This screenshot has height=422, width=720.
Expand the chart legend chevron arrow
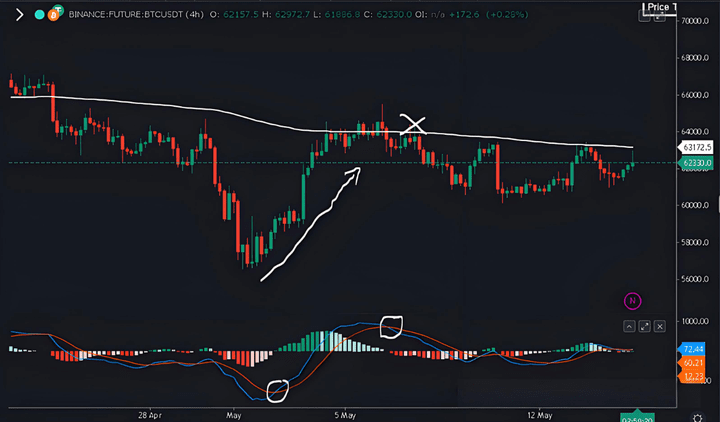(x=19, y=15)
